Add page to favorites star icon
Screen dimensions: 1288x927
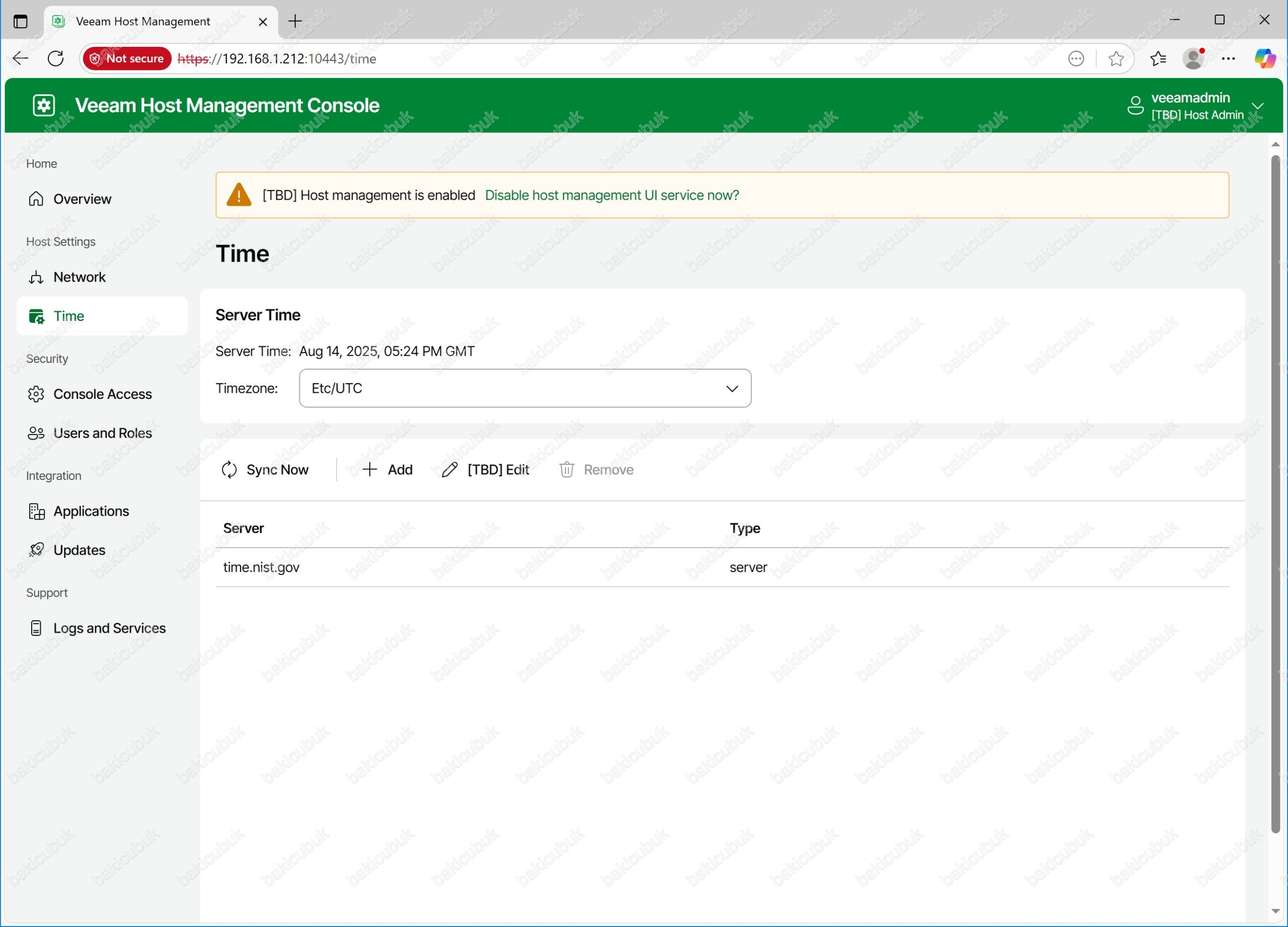click(1115, 58)
